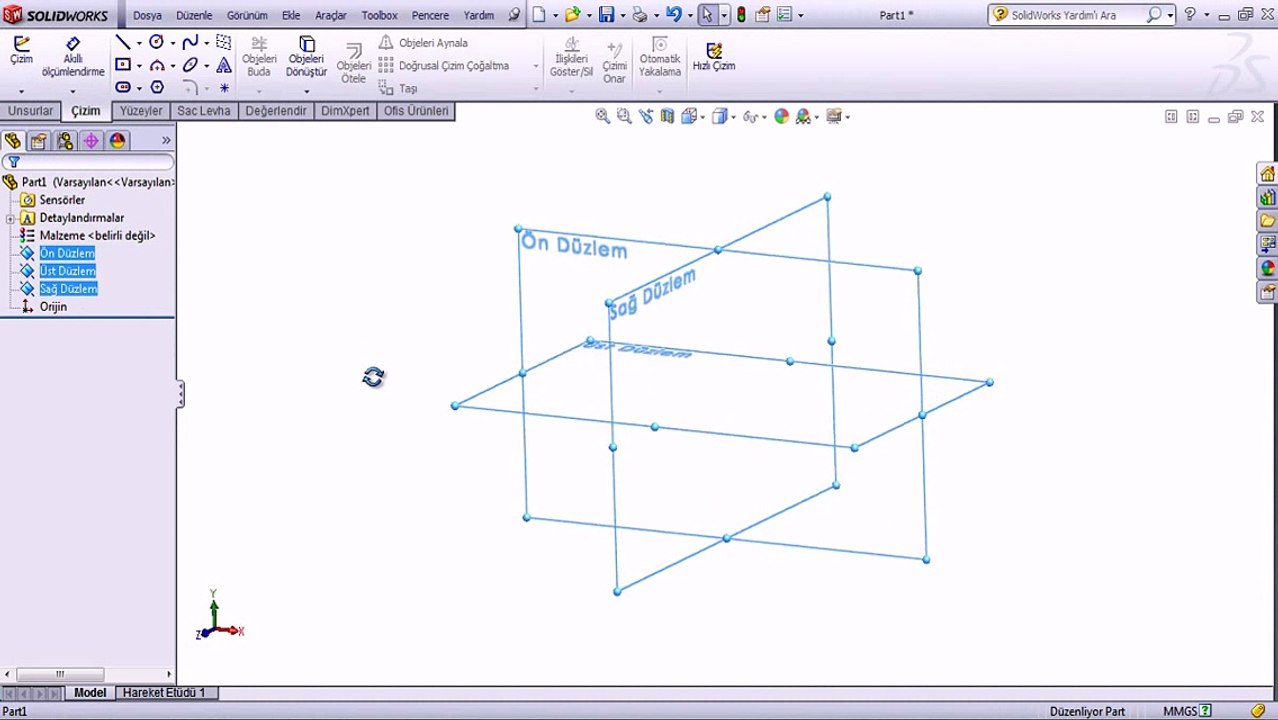
Task: Open the DisplayManager tab icon
Action: coord(117,141)
